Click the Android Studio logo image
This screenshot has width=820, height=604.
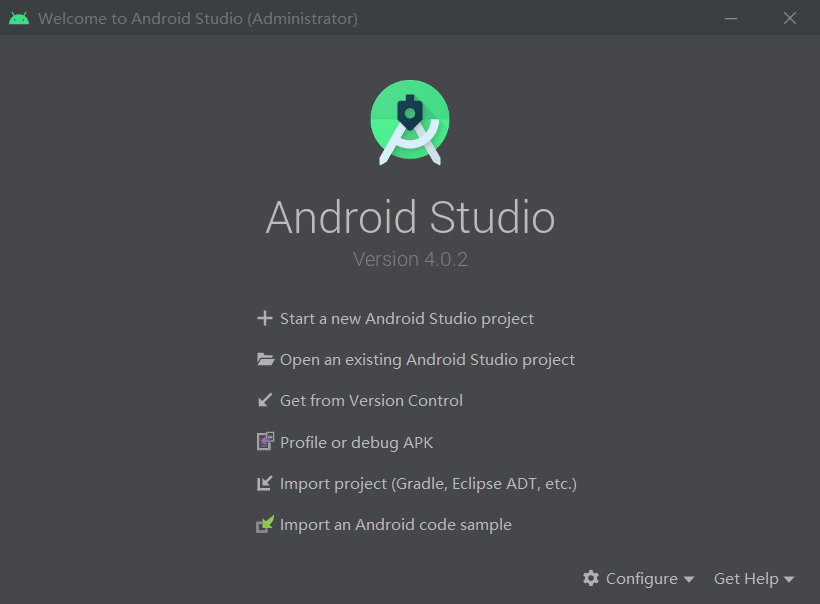(x=410, y=121)
